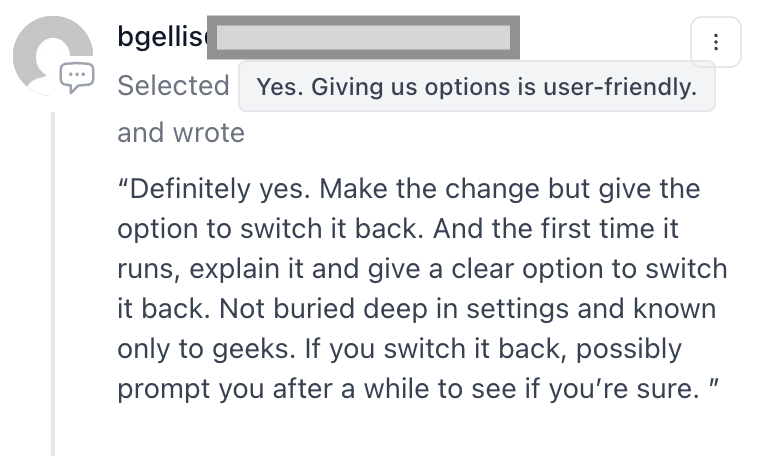Click the grayed redacted box beside username
The width and height of the screenshot is (762, 462).
(x=364, y=37)
